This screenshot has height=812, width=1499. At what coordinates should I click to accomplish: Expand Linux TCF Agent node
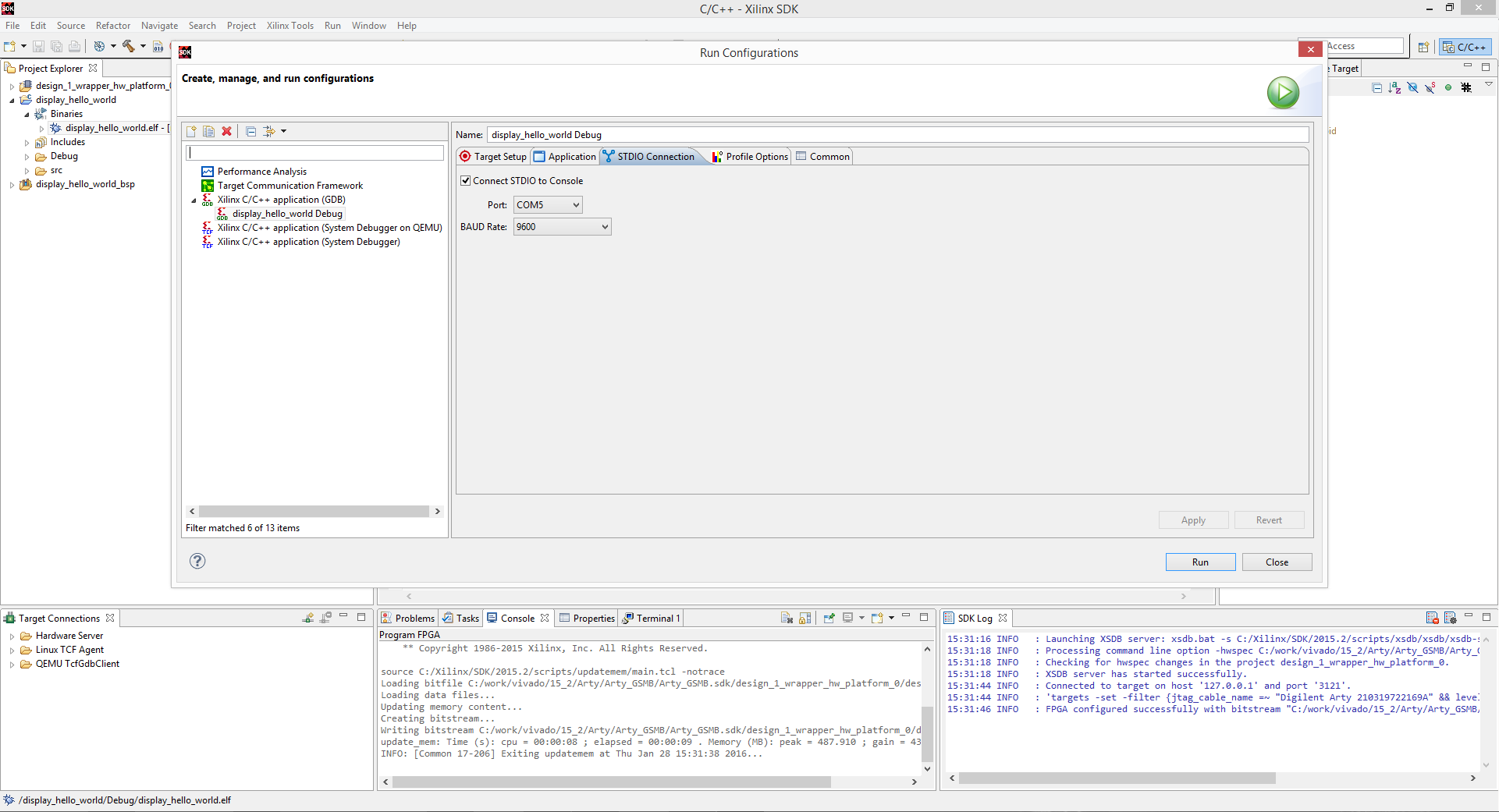[12, 651]
